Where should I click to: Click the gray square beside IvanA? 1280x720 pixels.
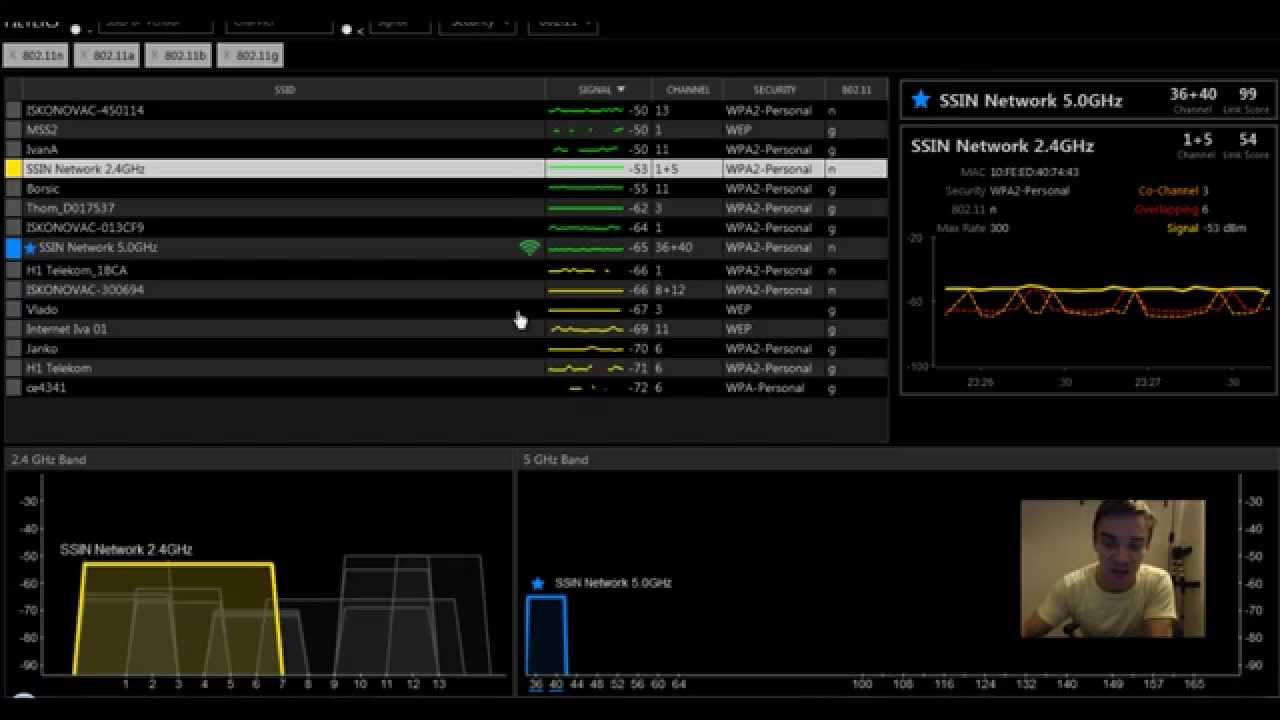[x=14, y=149]
